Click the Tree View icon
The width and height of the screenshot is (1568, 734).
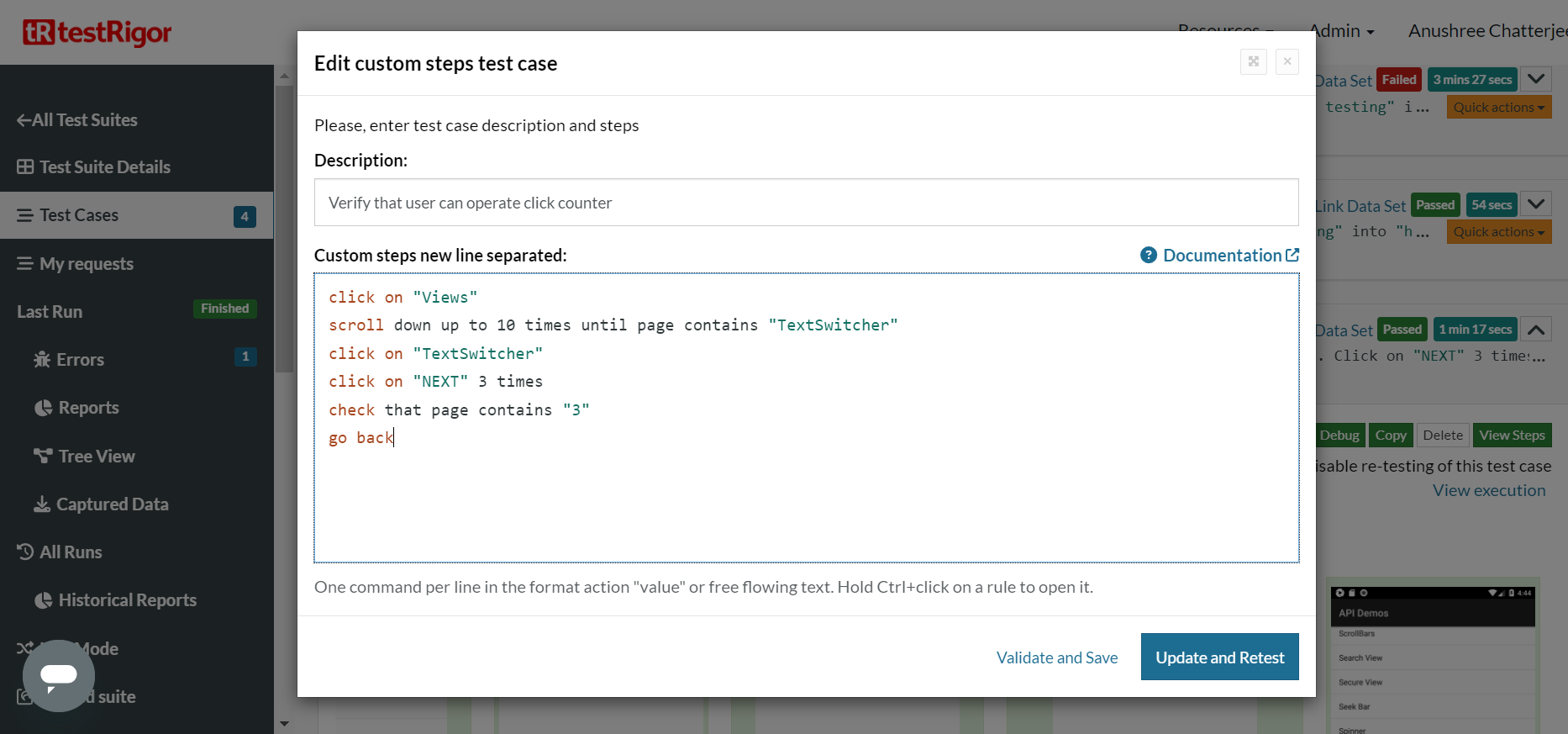43,457
